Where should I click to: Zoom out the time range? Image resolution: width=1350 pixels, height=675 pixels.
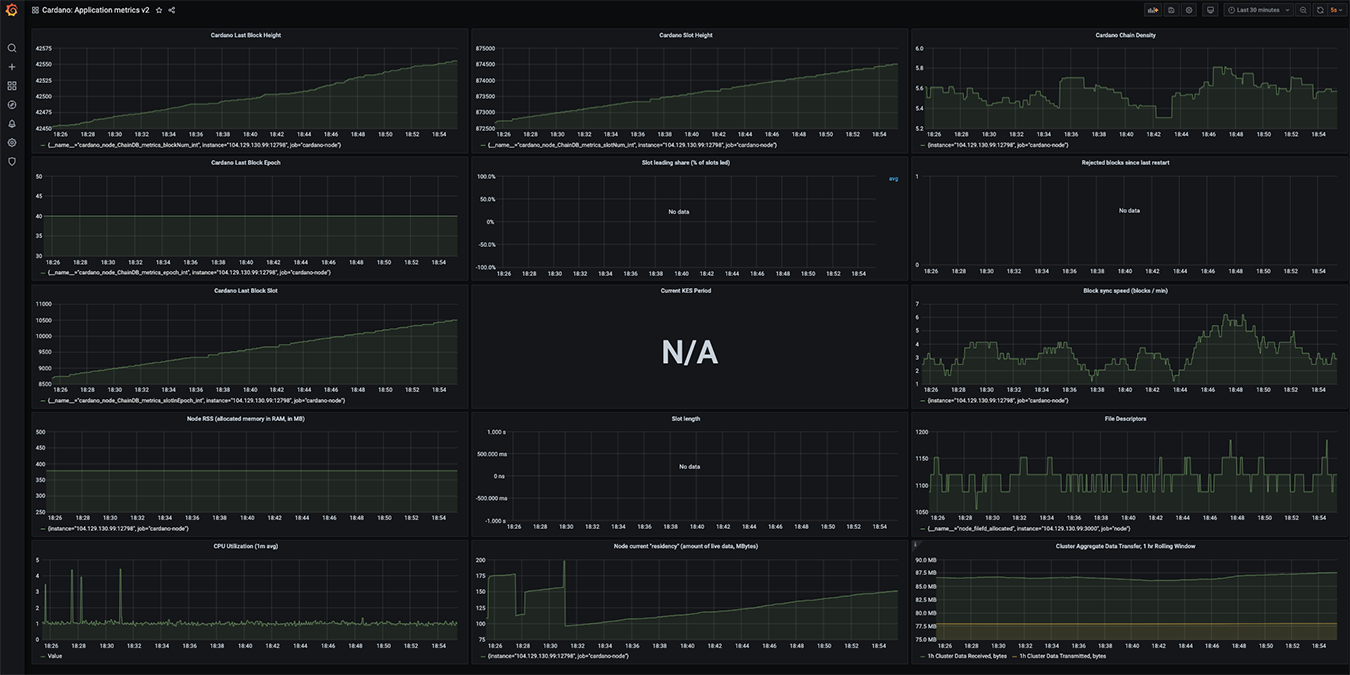[1303, 10]
